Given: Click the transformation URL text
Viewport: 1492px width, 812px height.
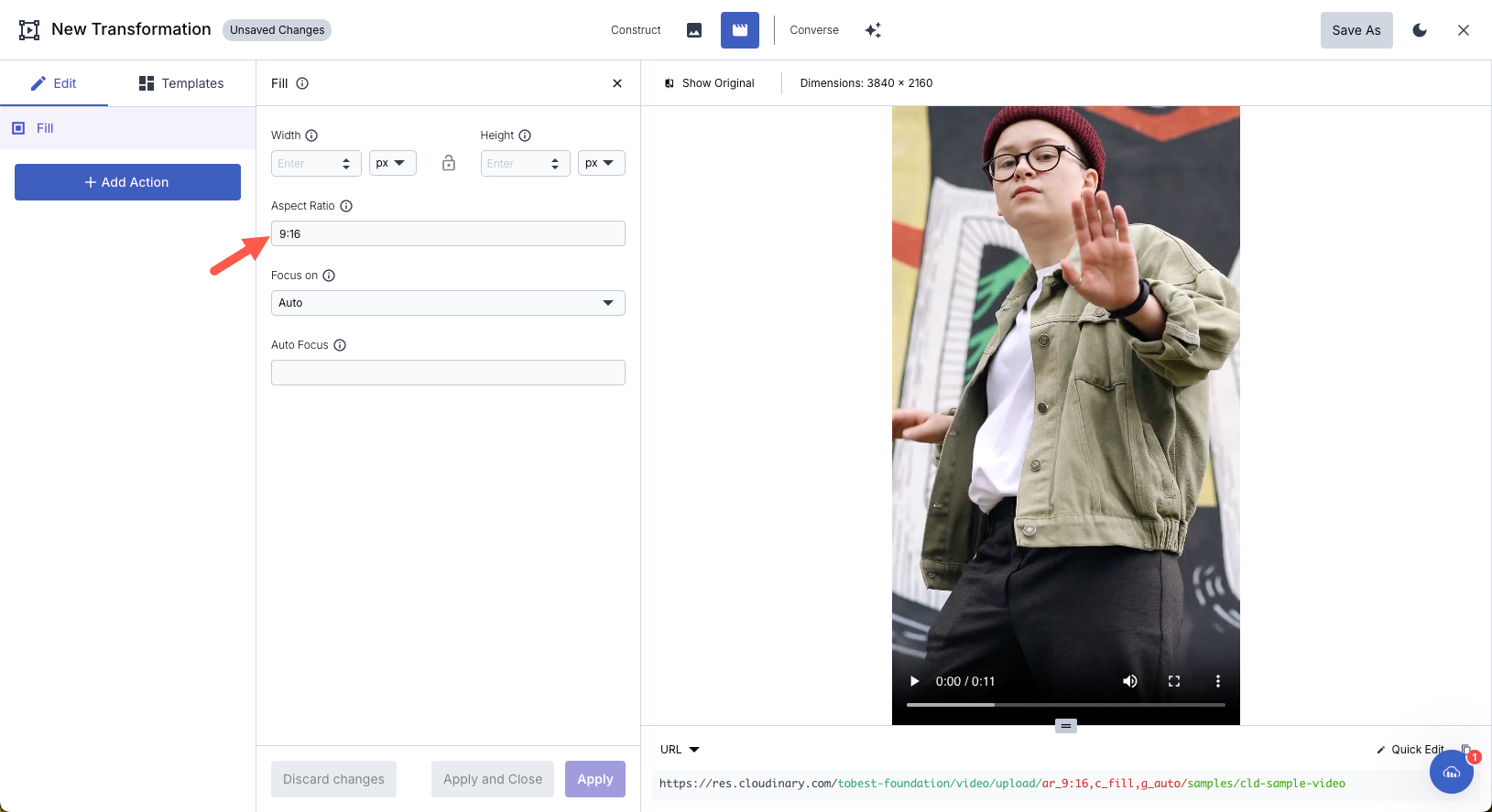Looking at the screenshot, I should tap(1002, 784).
